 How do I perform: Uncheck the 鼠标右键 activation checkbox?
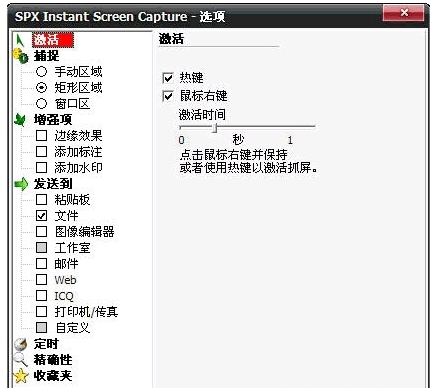[168, 96]
